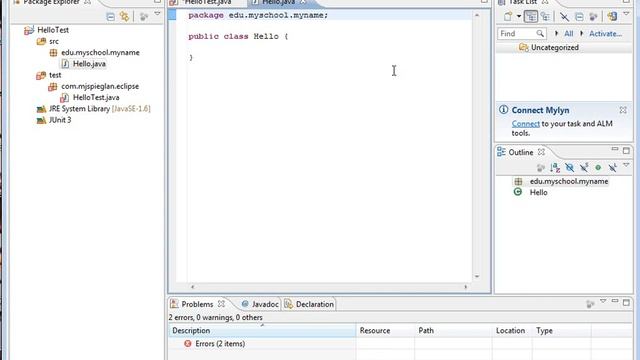The width and height of the screenshot is (640, 360).
Task: Select Hello class in Outline
Action: [x=538, y=192]
